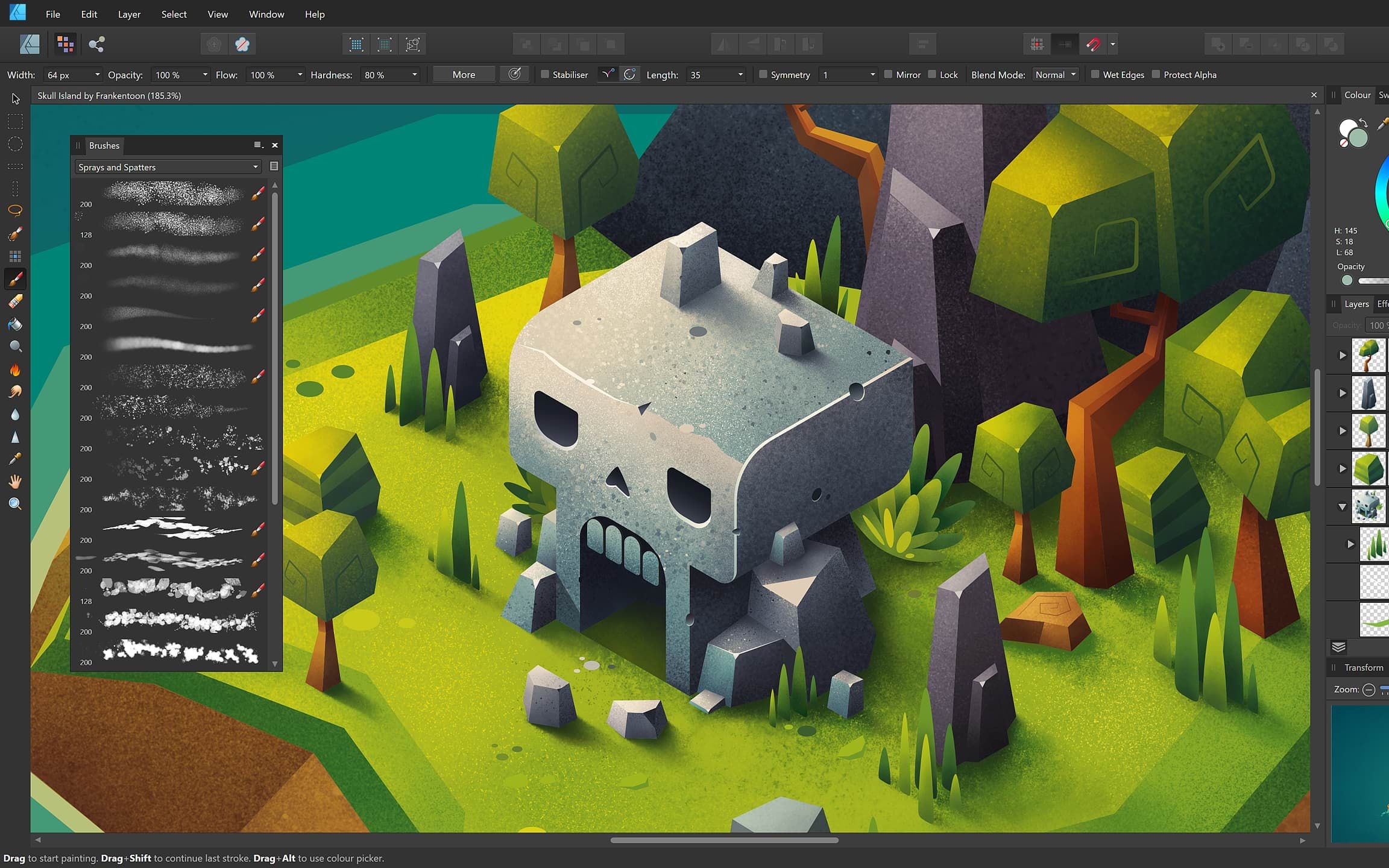Open the Sprays and Spatters brush category list

pos(168,166)
